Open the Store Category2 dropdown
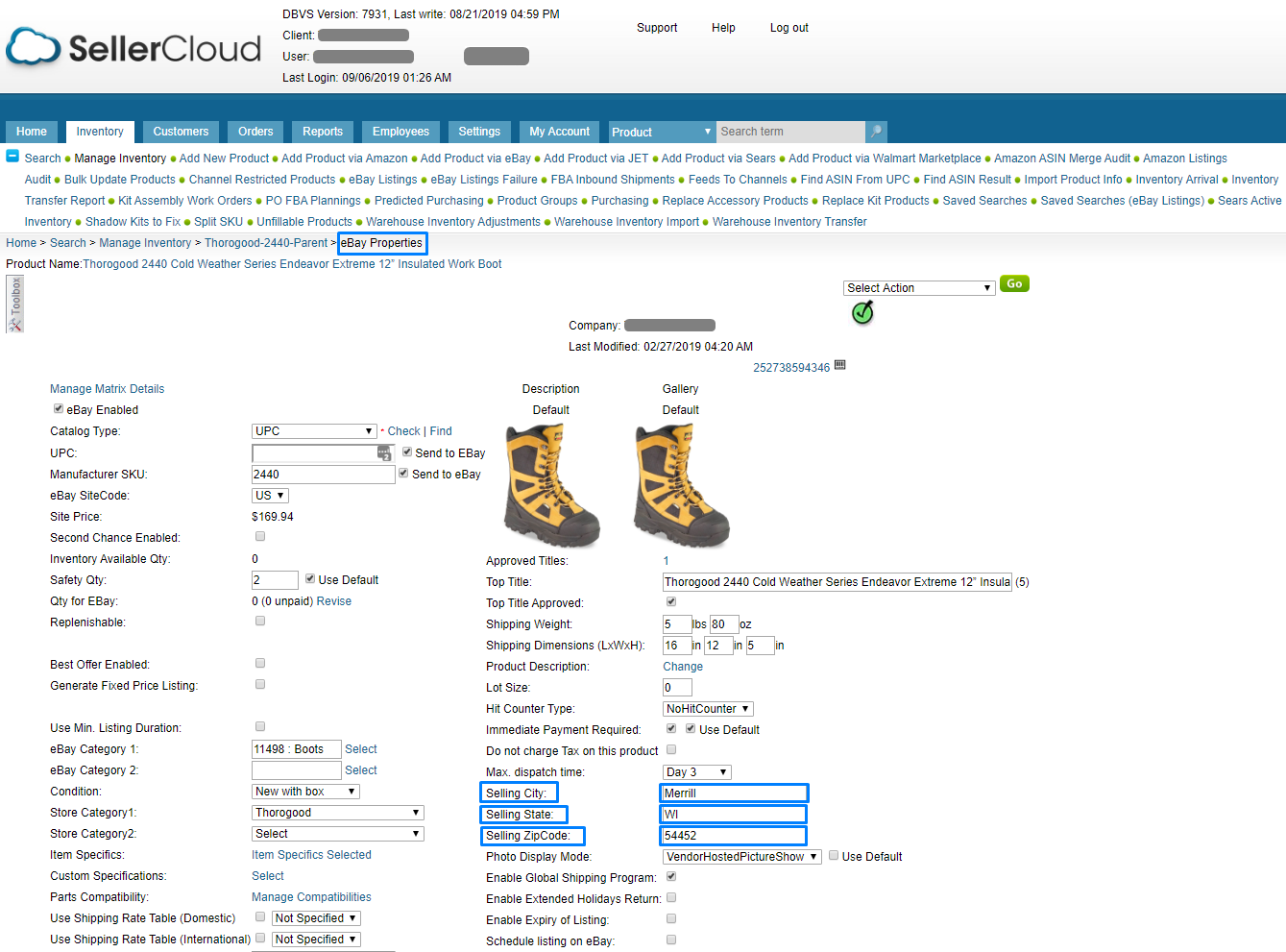 click(338, 834)
